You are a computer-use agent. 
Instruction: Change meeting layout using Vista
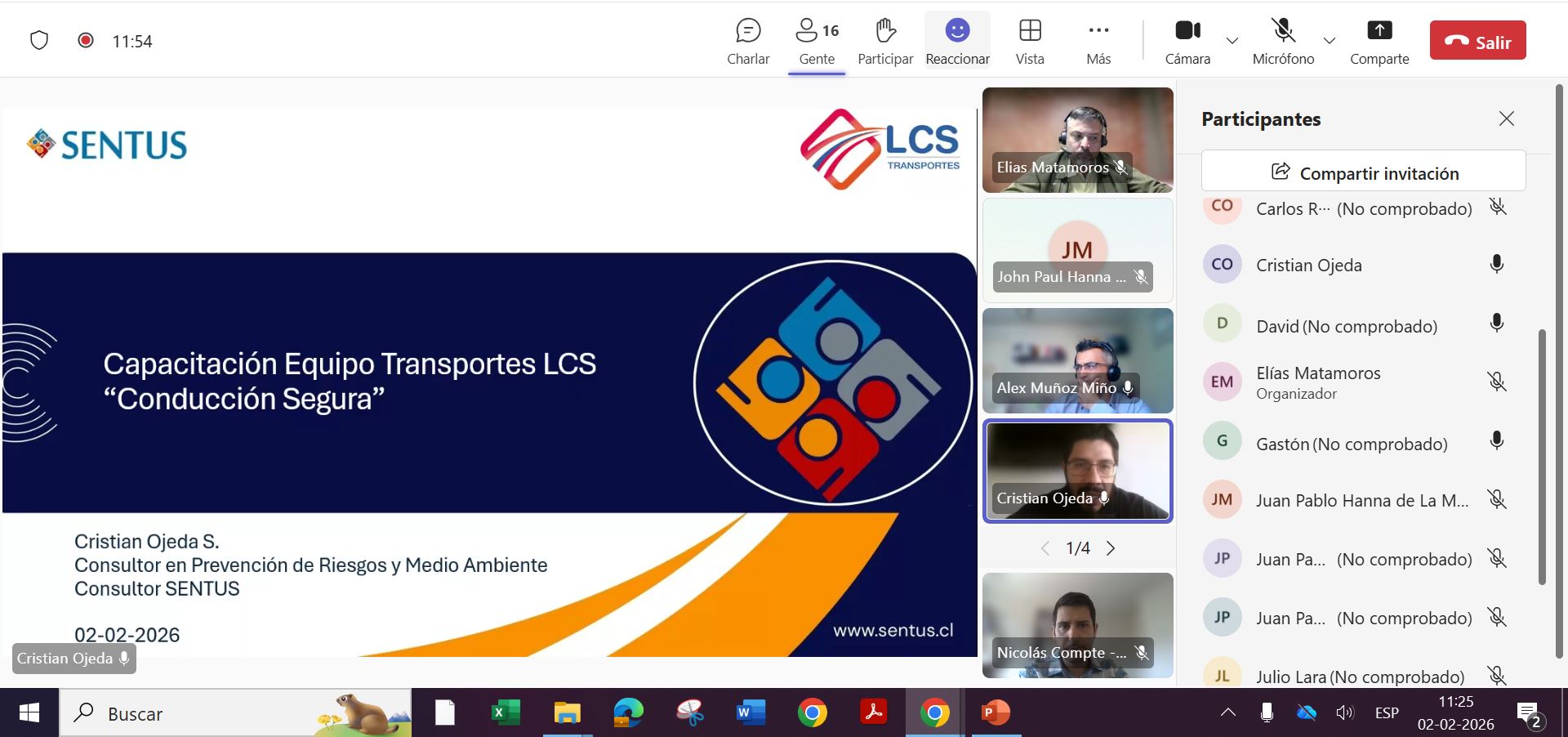(1029, 39)
